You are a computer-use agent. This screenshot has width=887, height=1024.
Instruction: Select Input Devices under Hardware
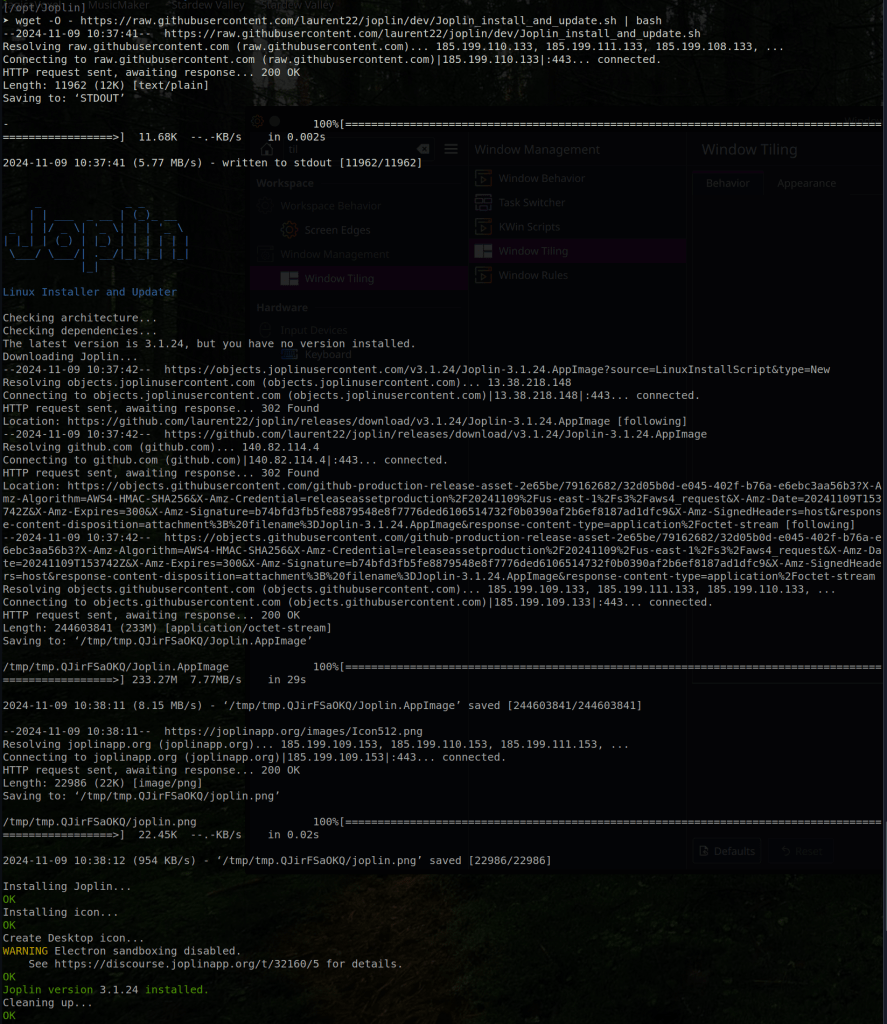pos(313,330)
